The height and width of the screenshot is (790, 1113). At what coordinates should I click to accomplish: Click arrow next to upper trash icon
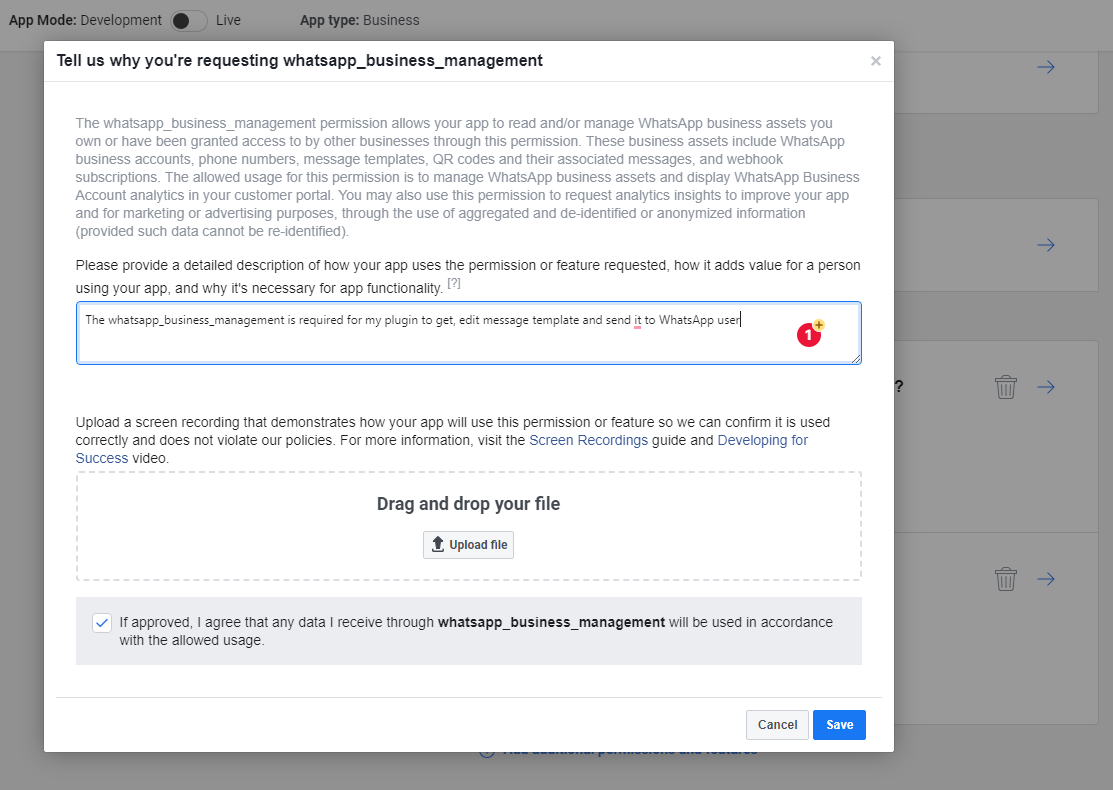tap(1046, 387)
